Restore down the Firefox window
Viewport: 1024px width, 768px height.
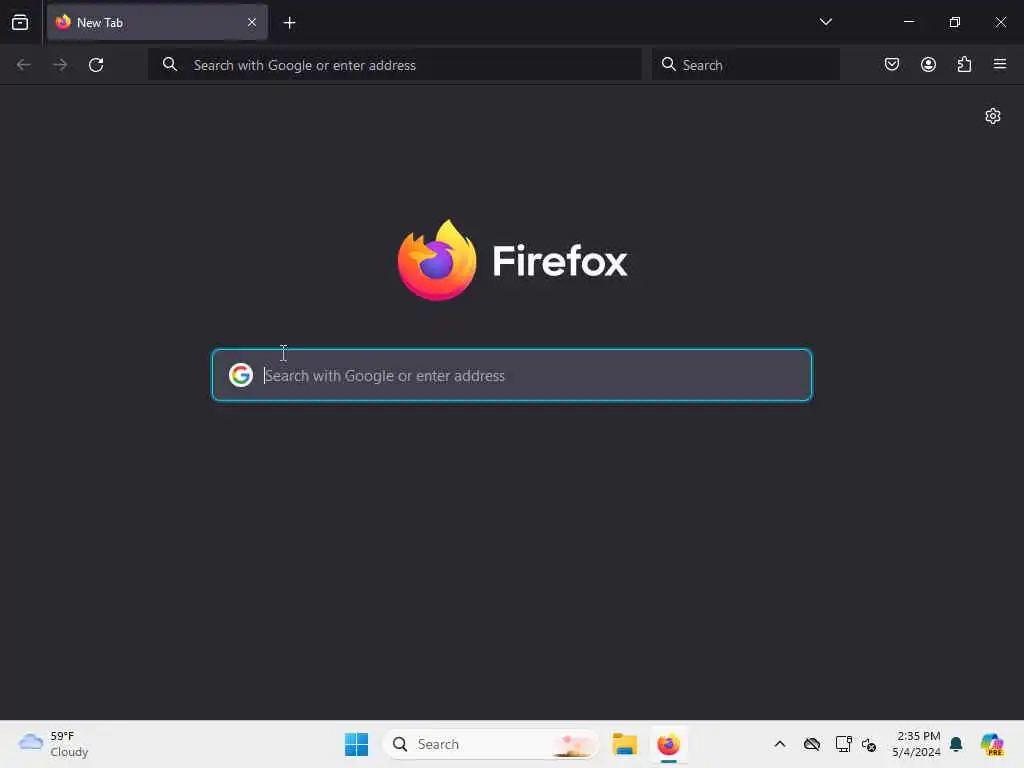coord(954,22)
